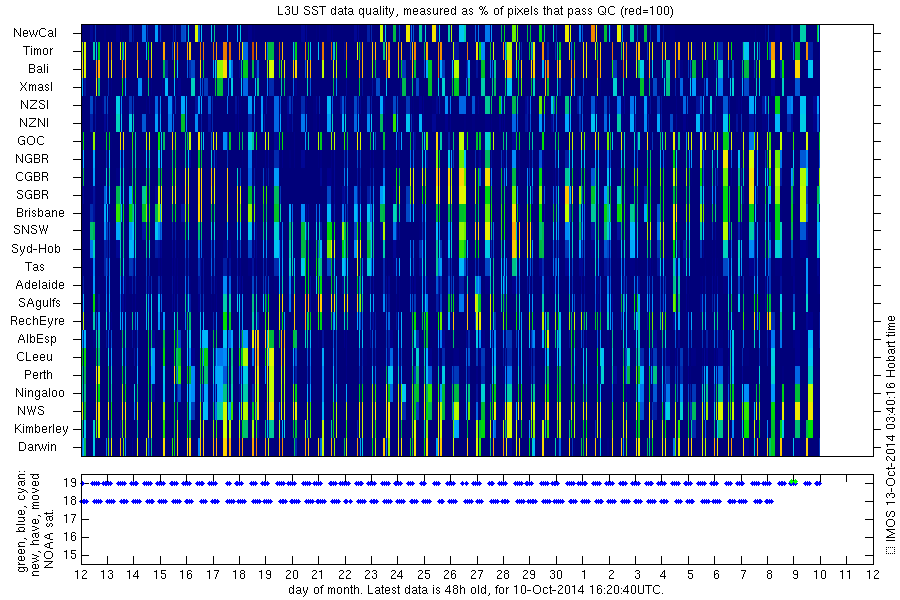Click the NewCal row label

35,33
